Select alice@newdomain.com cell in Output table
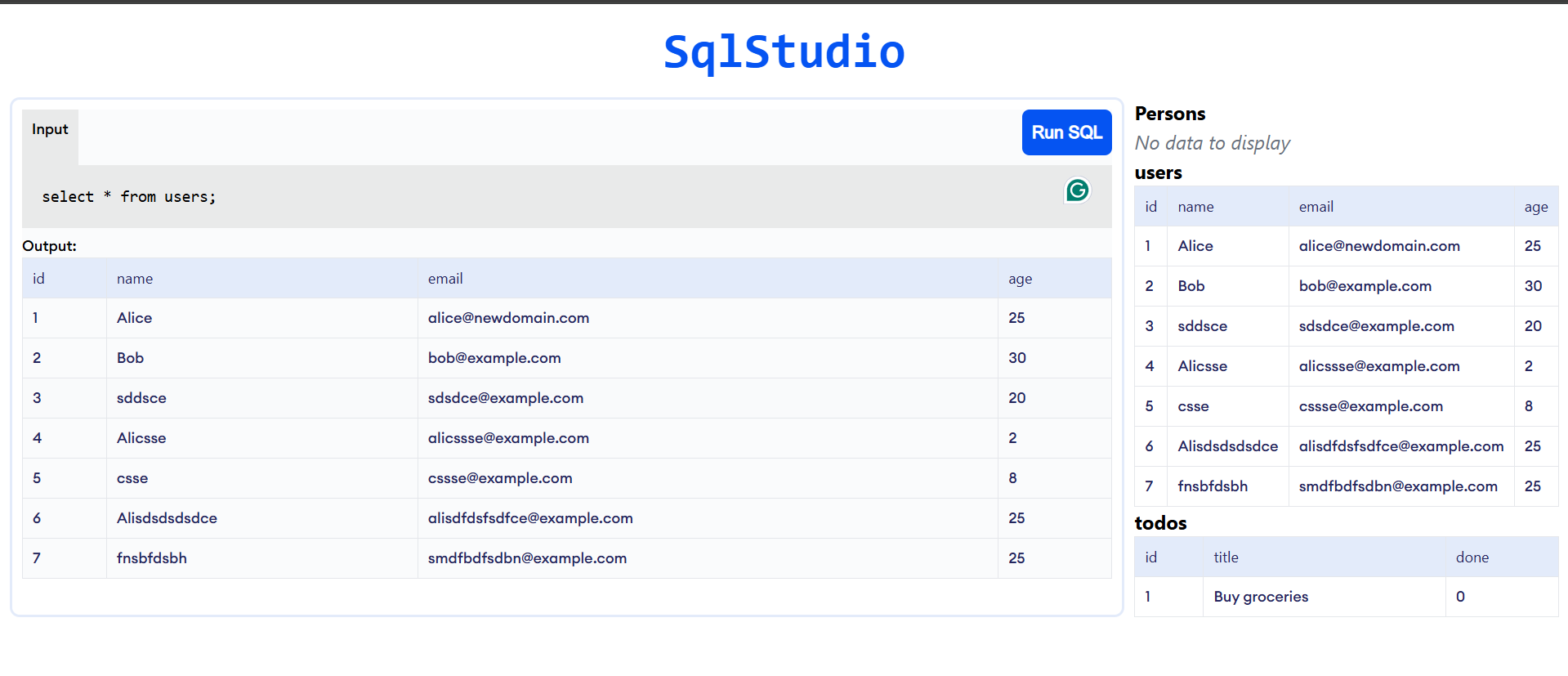Viewport: 1568px width, 676px height. 708,318
